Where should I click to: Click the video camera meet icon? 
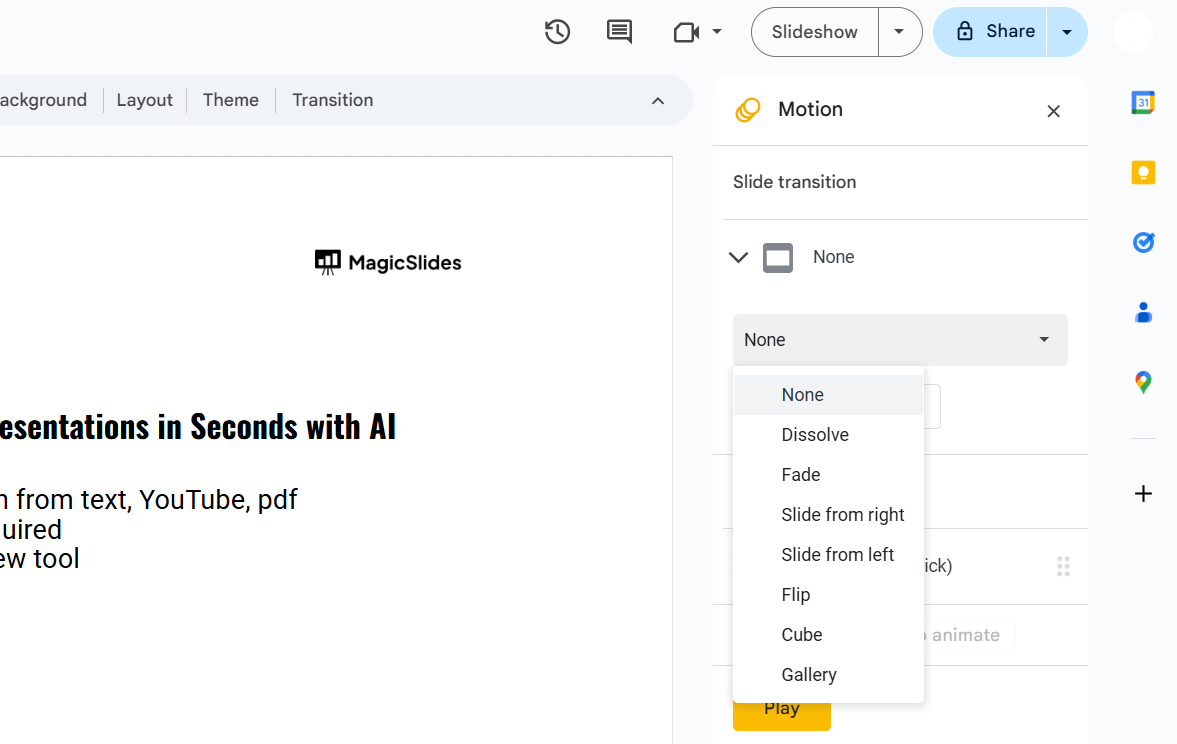(686, 32)
